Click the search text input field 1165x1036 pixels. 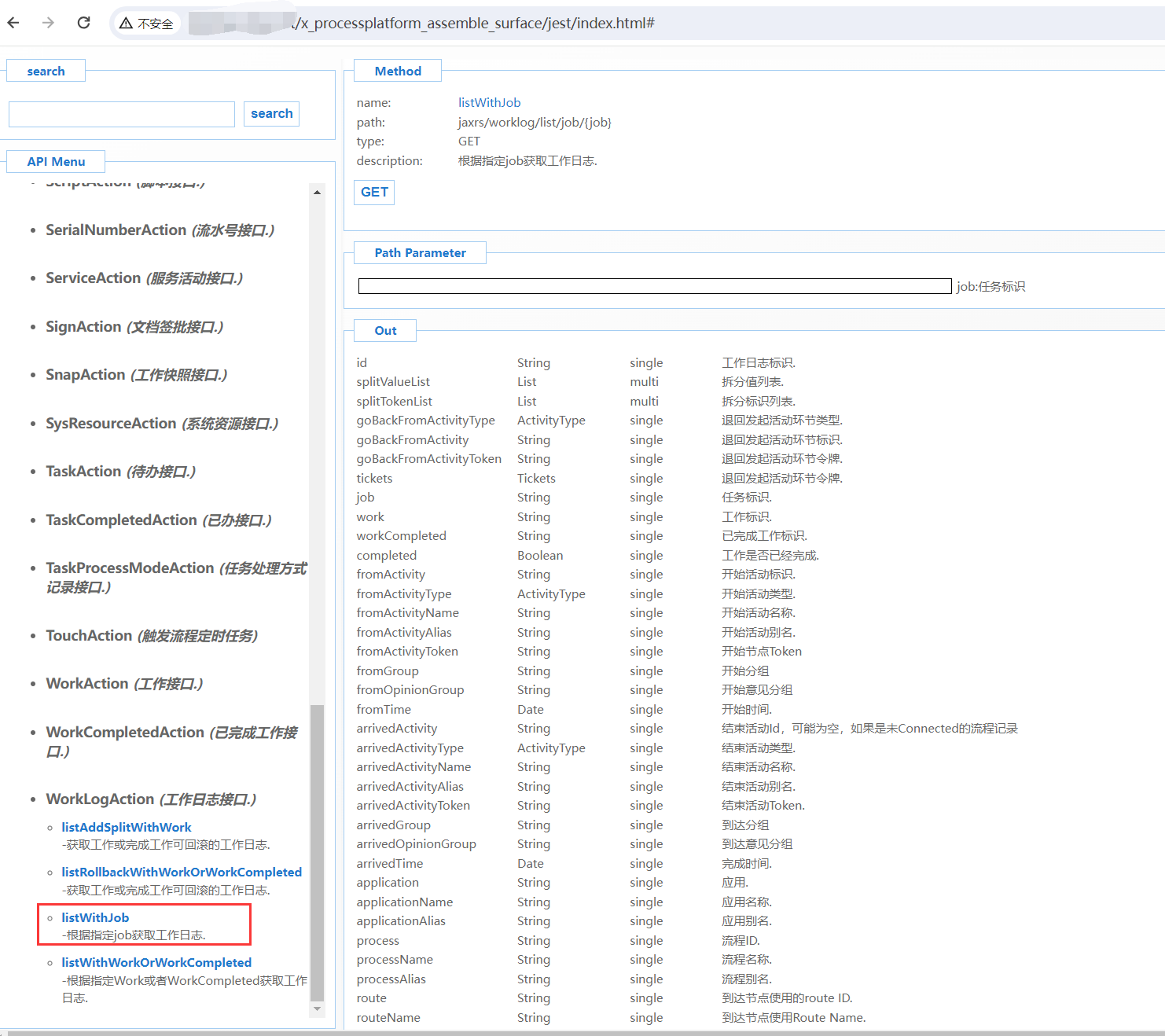click(122, 114)
